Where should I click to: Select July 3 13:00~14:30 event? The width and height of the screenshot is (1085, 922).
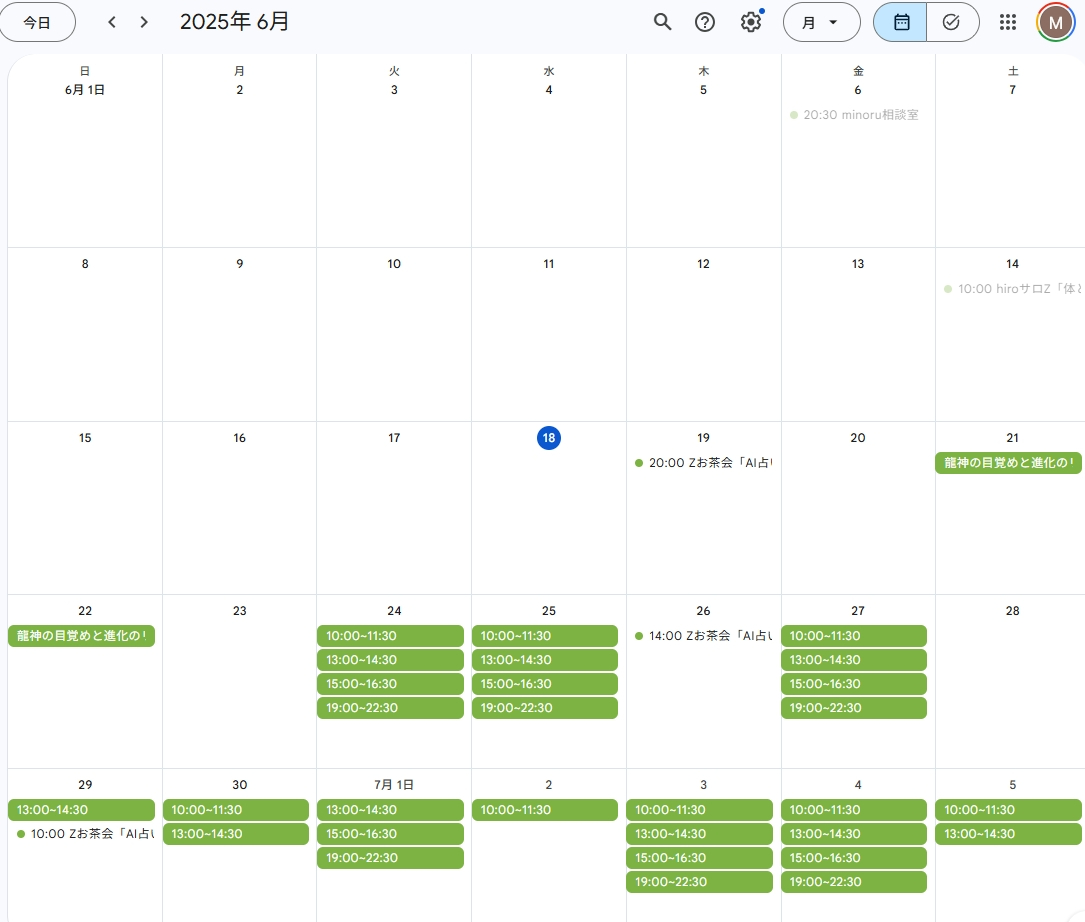click(x=700, y=834)
